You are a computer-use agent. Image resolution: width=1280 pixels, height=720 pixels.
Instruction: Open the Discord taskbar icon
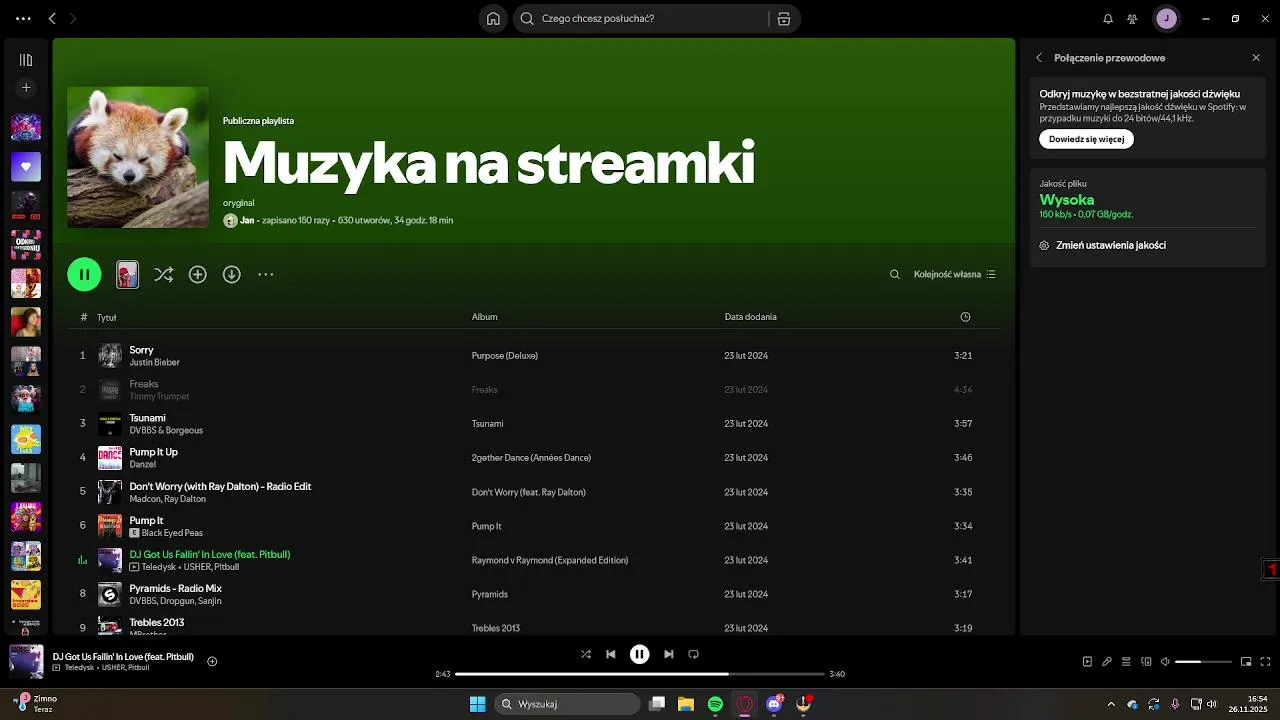(x=774, y=704)
